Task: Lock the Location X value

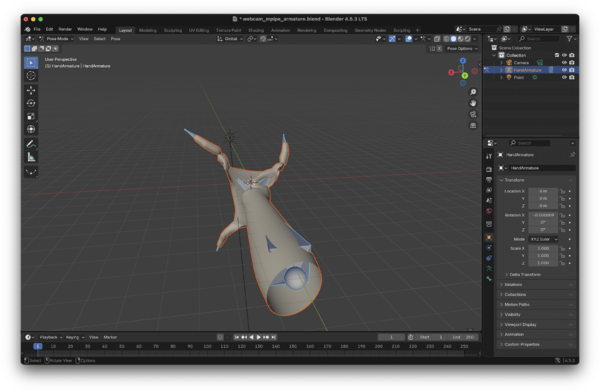Action: 562,191
